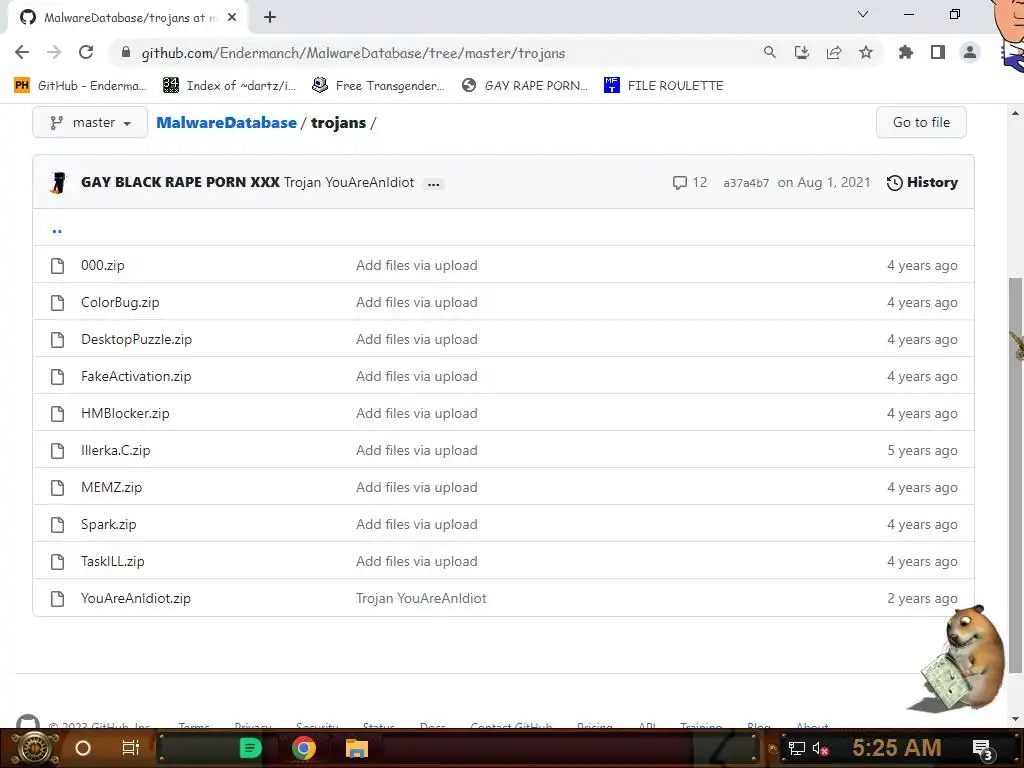The width and height of the screenshot is (1024, 768).
Task: Click Add files via upload for MEMZ.zip
Action: coord(417,487)
